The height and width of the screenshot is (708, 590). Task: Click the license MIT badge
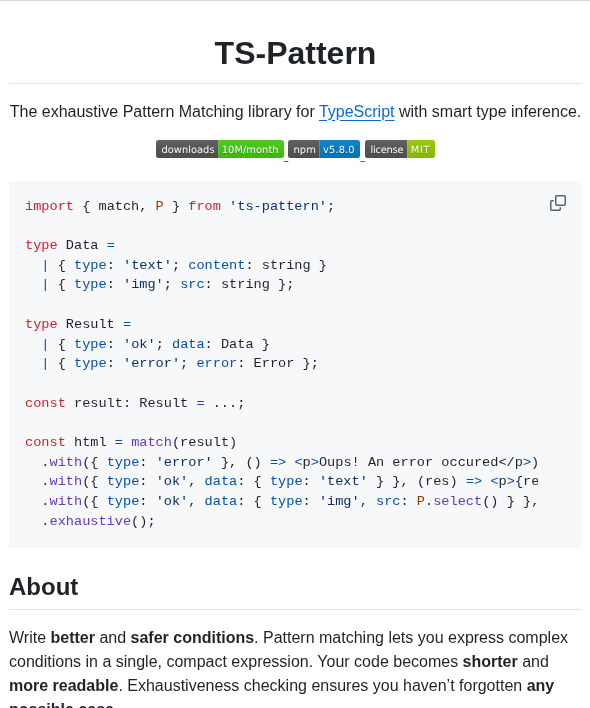coord(400,149)
